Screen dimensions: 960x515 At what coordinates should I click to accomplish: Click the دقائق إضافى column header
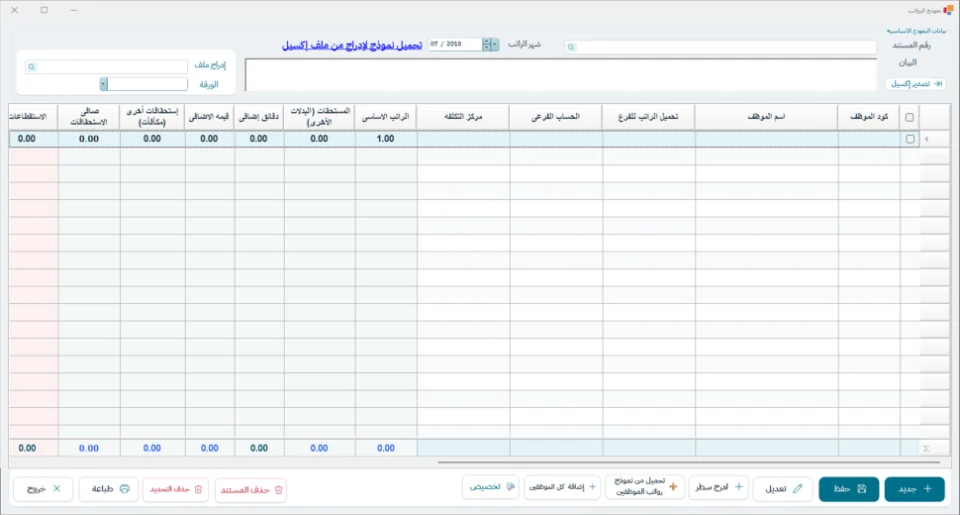[259, 116]
